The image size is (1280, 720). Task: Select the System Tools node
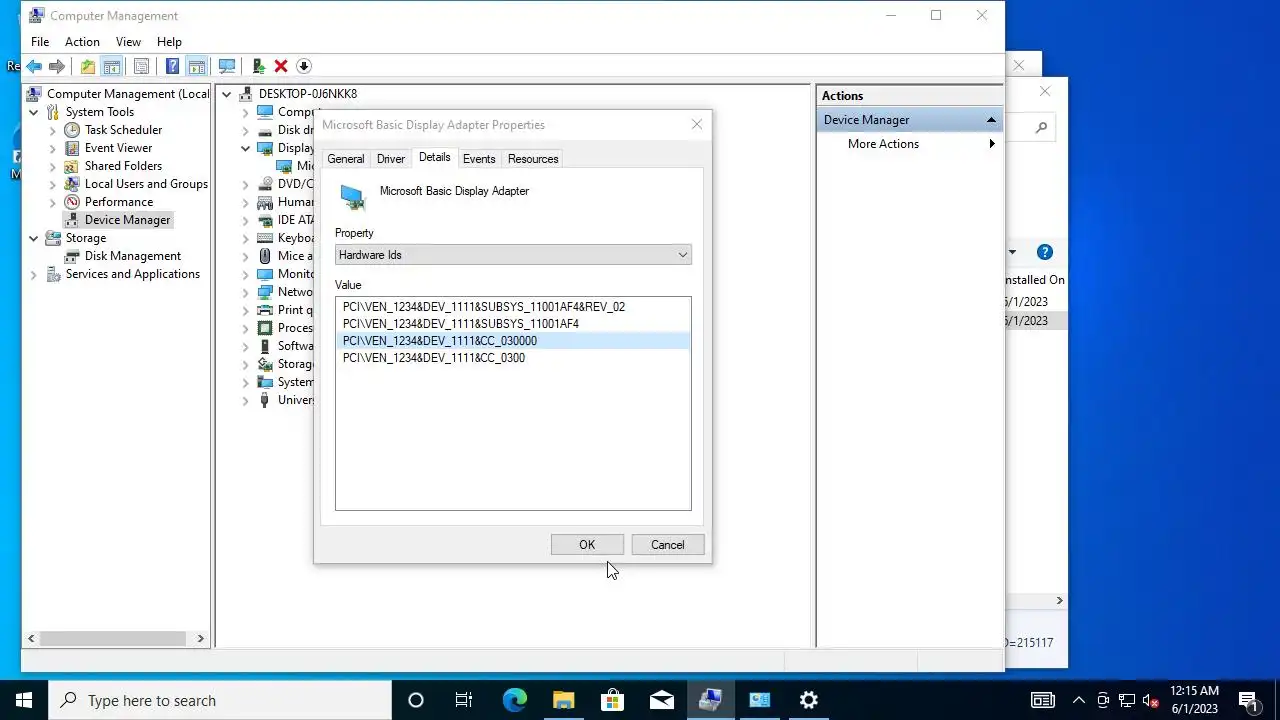(x=99, y=112)
